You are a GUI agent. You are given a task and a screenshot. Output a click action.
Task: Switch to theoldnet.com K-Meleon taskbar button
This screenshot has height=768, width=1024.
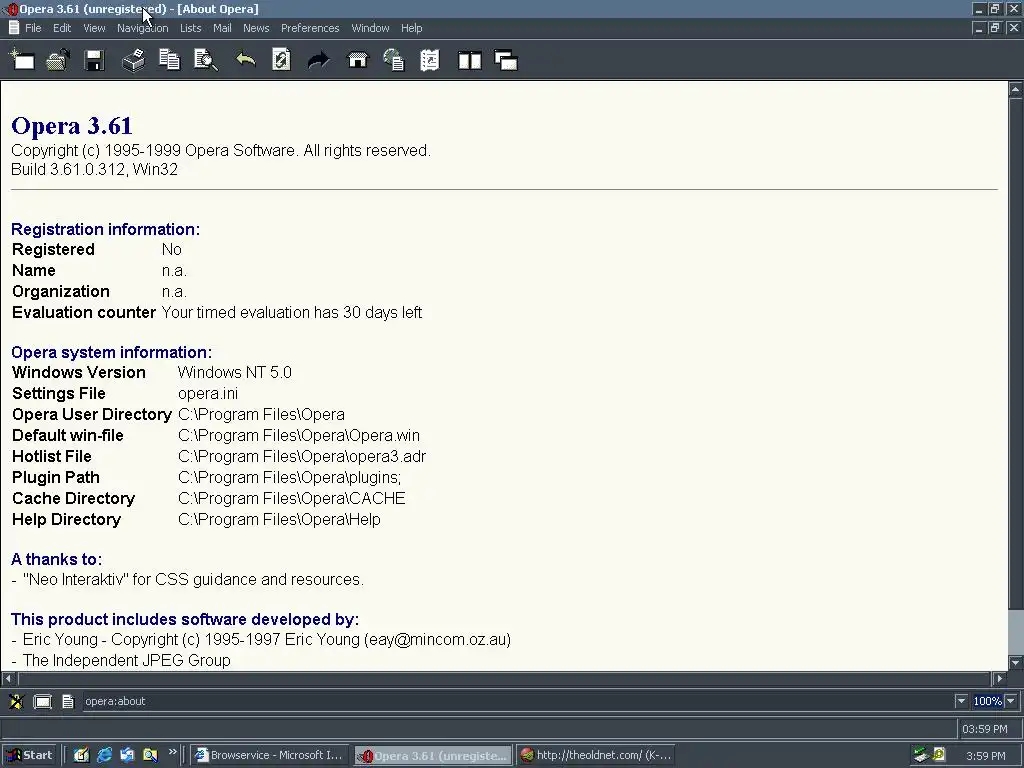(596, 755)
